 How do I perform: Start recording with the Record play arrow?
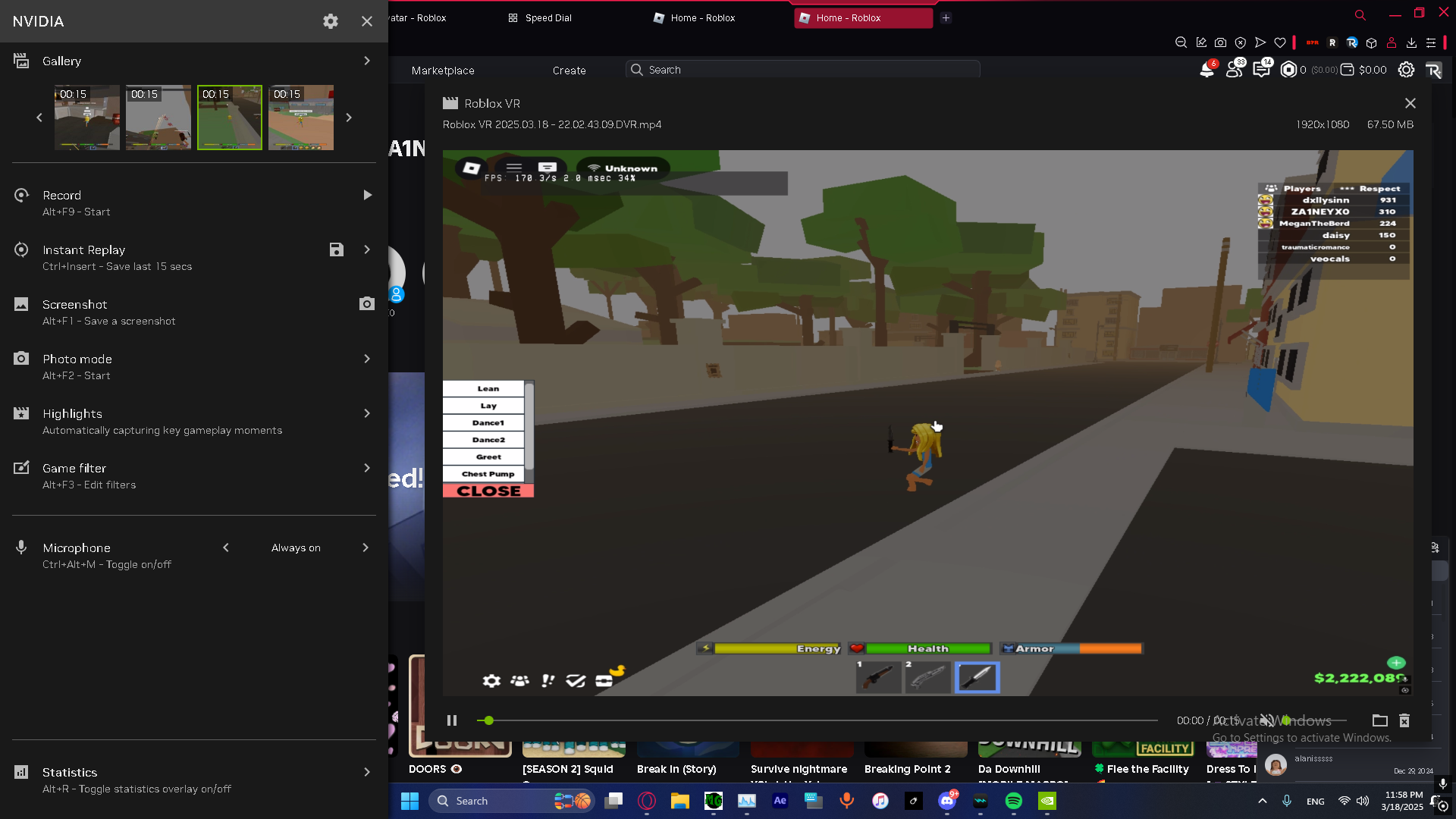pos(368,195)
